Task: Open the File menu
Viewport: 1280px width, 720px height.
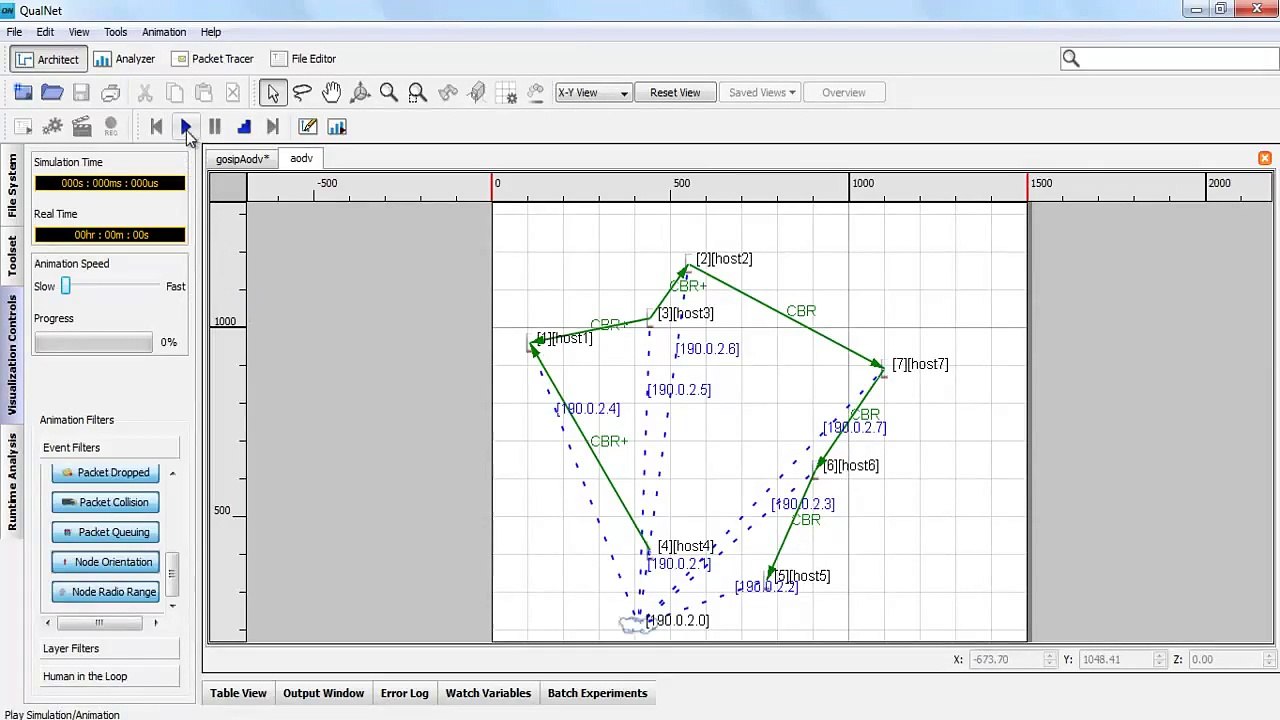Action: tap(14, 32)
